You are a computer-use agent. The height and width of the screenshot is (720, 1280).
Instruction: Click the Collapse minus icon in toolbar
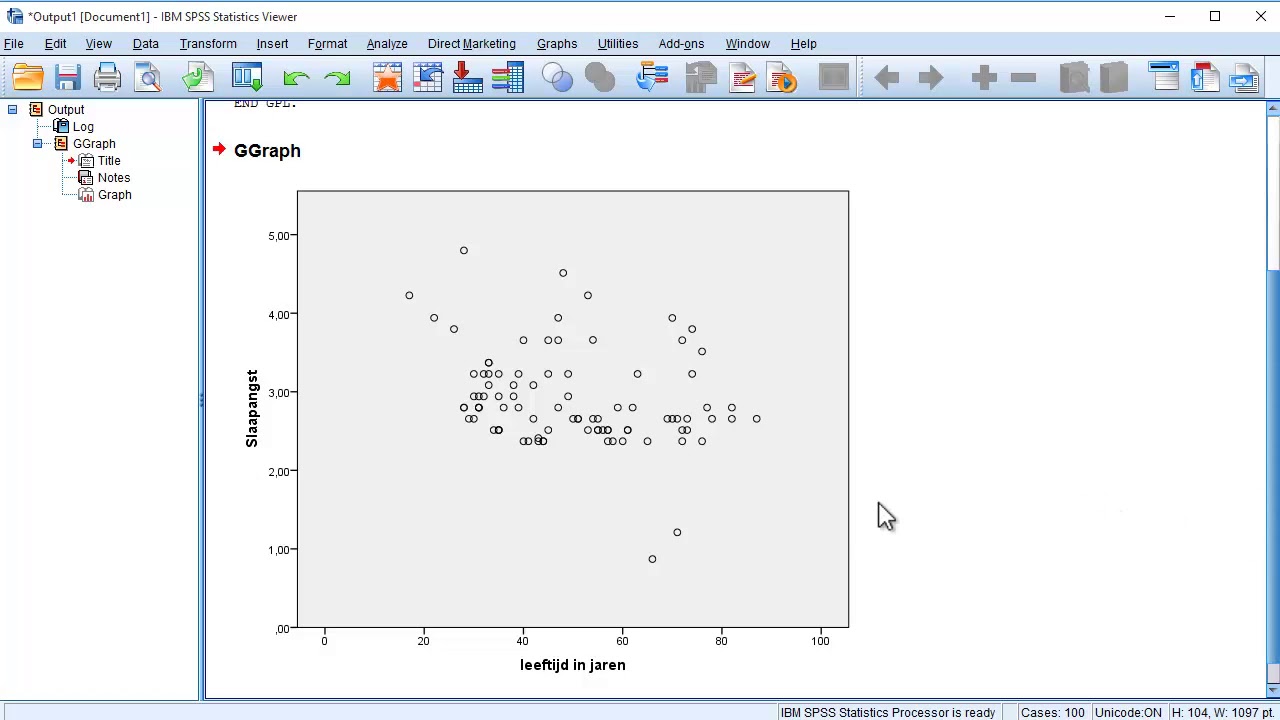tap(1023, 78)
